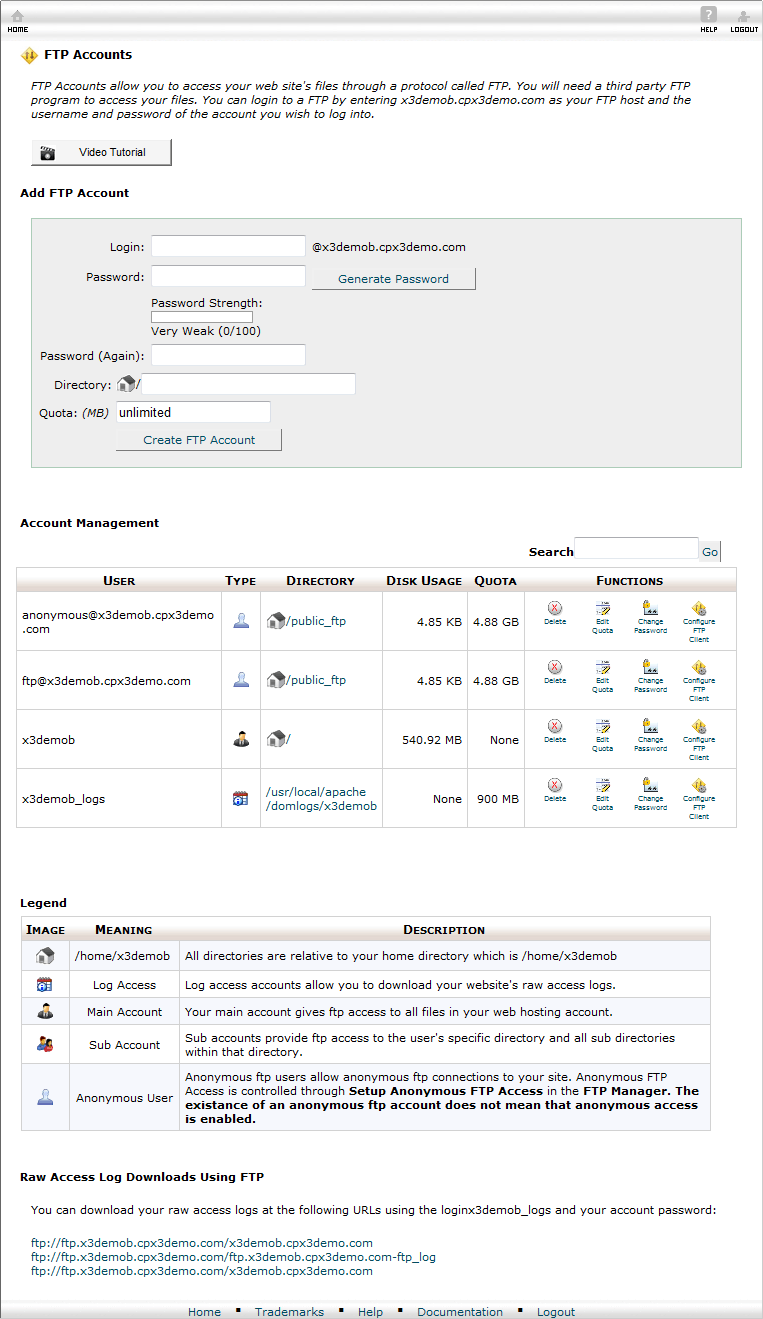Click the Quota field showing unlimited
Viewport: 763px width, 1319px height.
pos(193,412)
